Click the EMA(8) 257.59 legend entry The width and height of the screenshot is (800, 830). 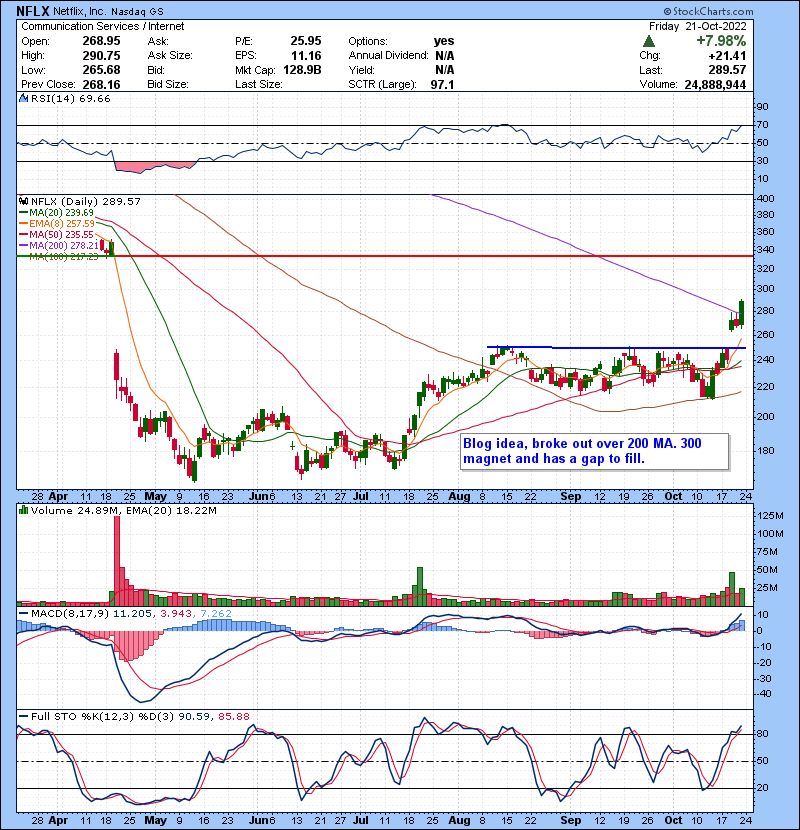[x=57, y=223]
